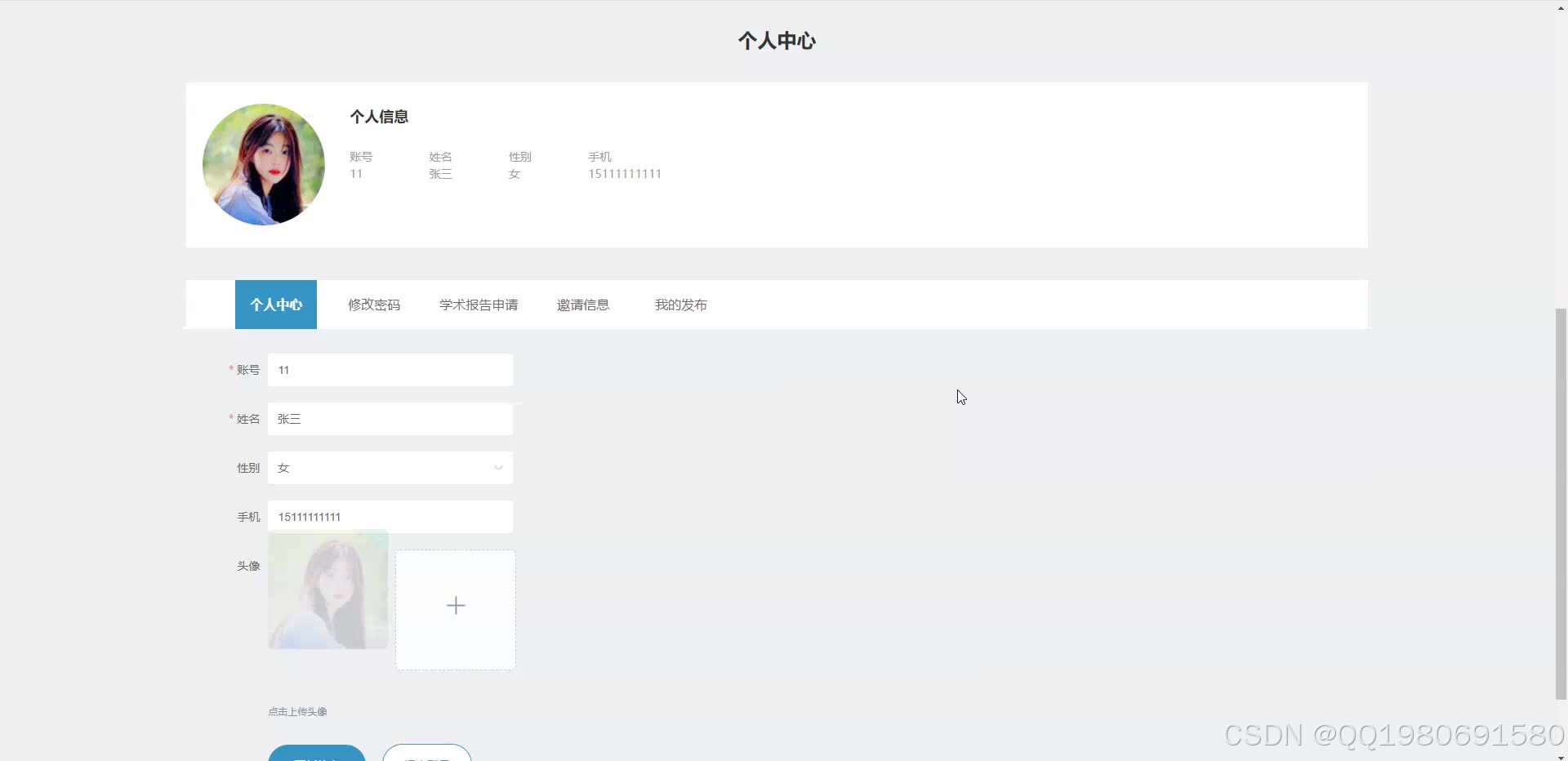Click the 个人中心 page title heading

pyautogui.click(x=777, y=40)
